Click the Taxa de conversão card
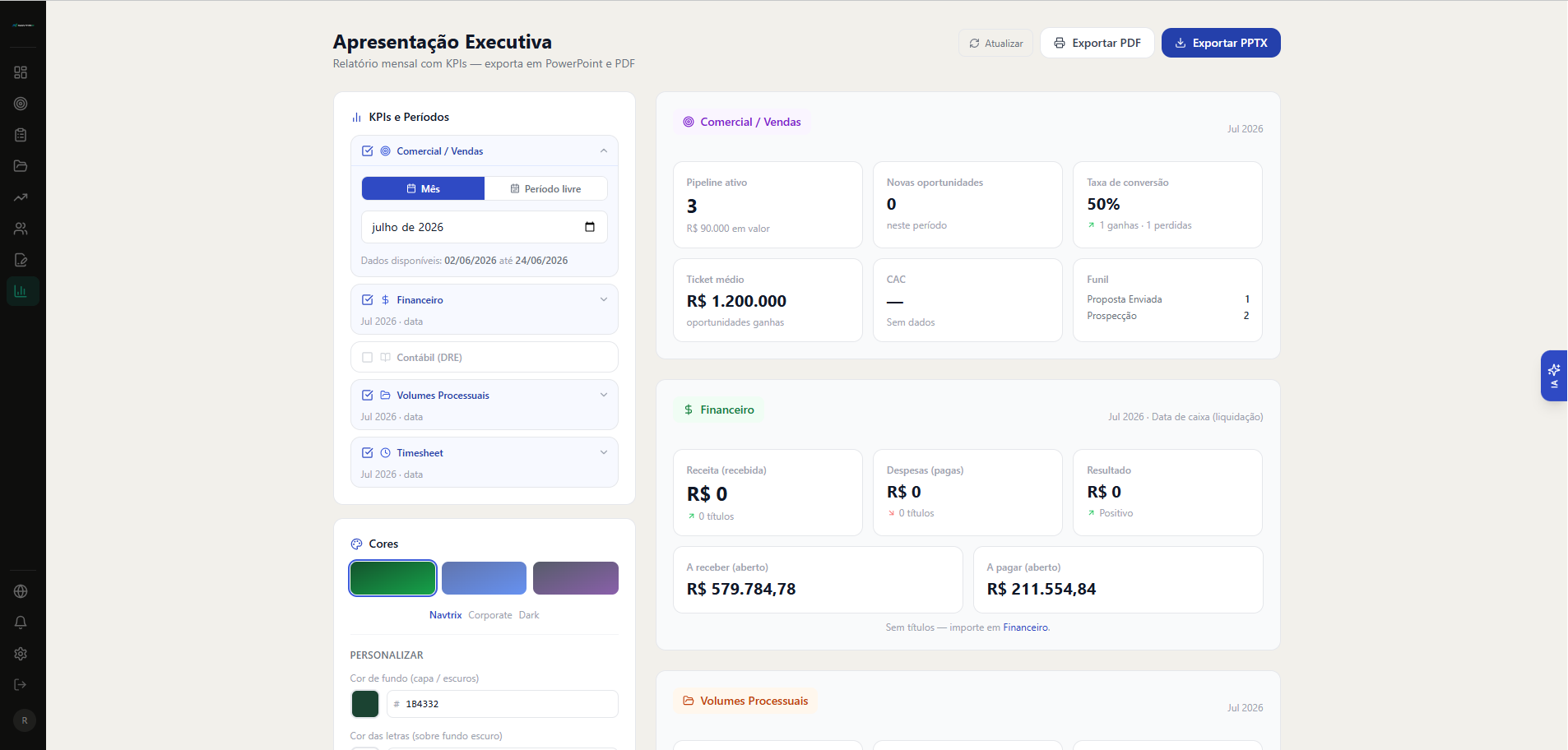 tap(1167, 205)
